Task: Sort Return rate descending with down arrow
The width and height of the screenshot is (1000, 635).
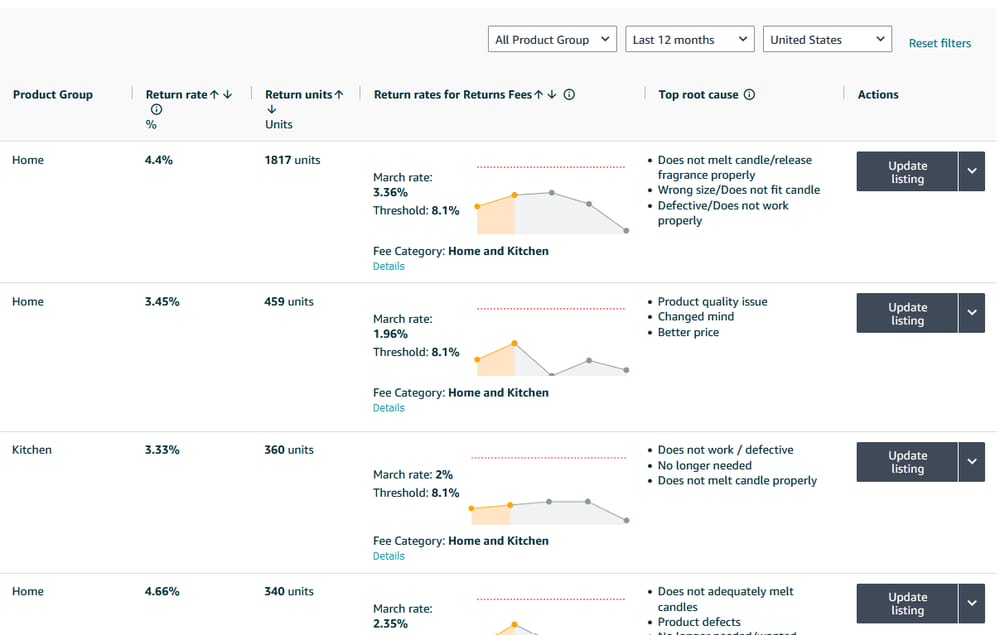Action: [x=228, y=94]
